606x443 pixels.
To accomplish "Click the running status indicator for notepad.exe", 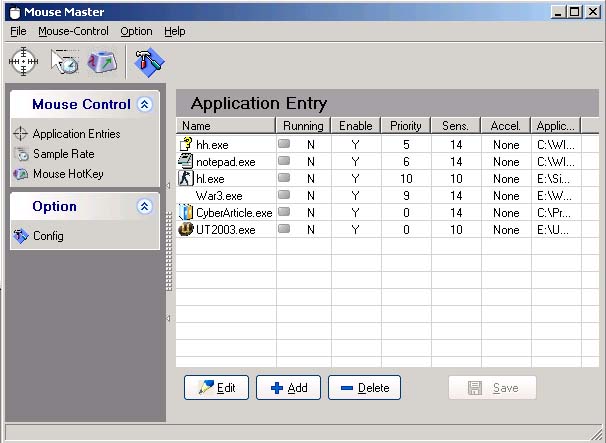I will pos(284,160).
